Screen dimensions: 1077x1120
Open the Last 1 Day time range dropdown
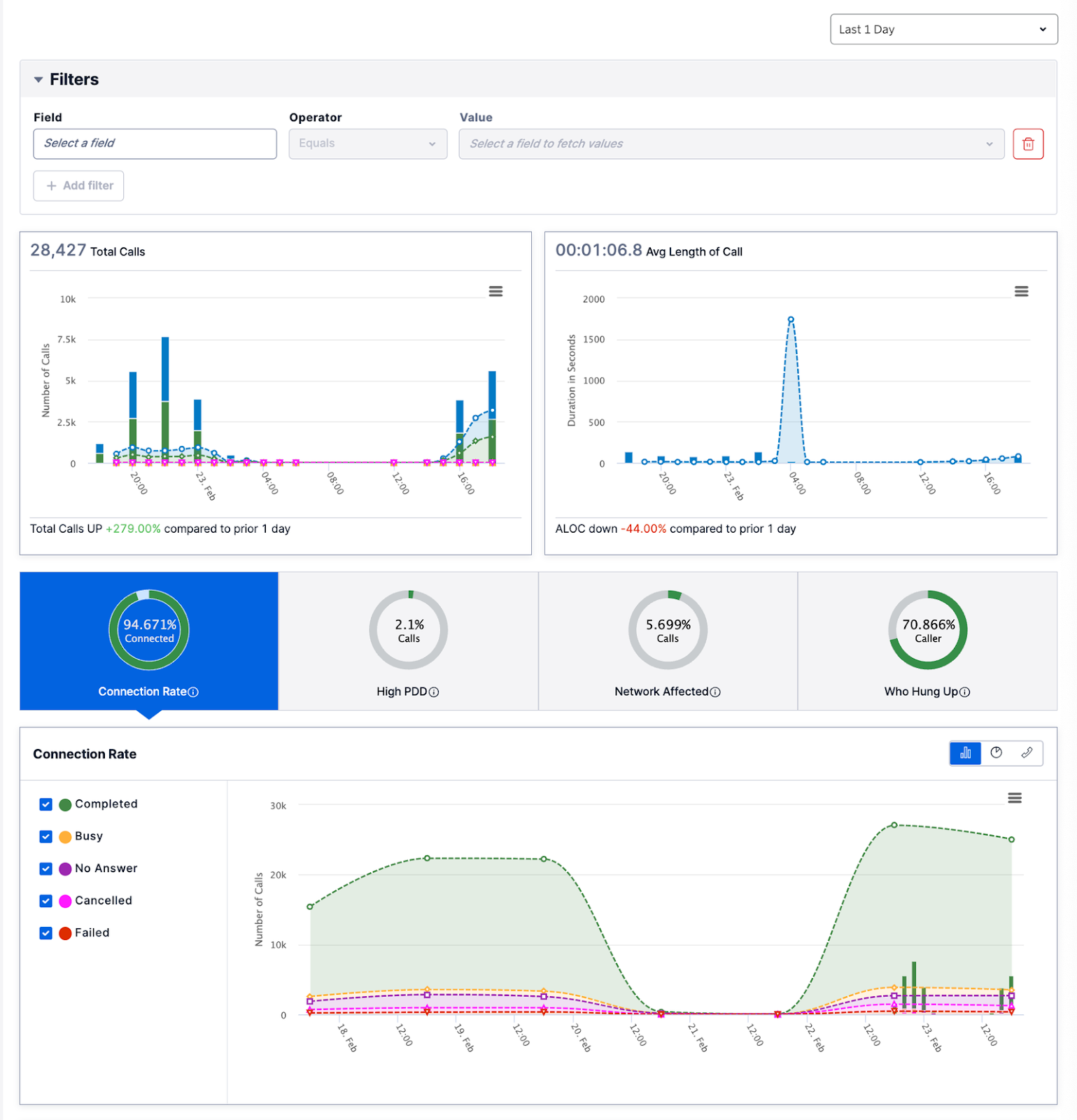pyautogui.click(x=943, y=29)
